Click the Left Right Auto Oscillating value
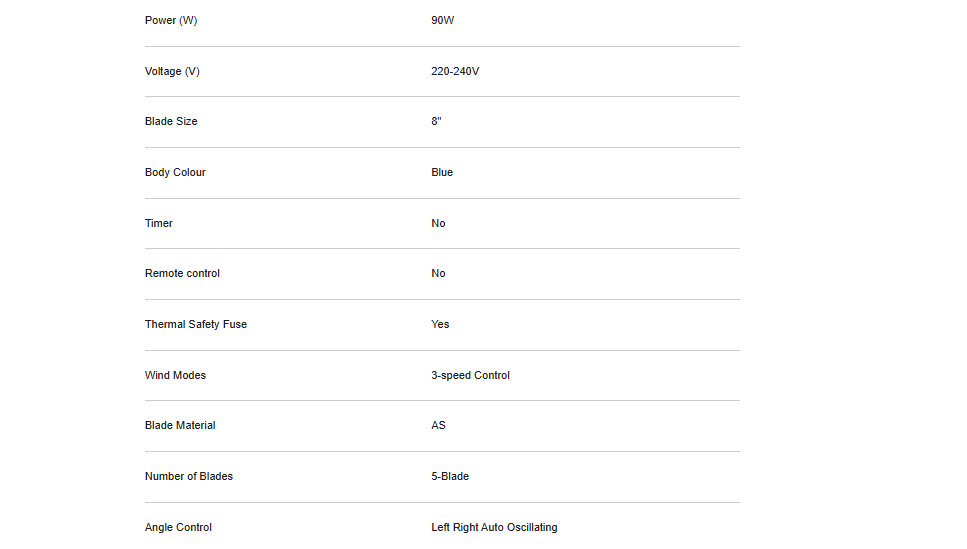The width and height of the screenshot is (967, 549). pyautogui.click(x=494, y=527)
